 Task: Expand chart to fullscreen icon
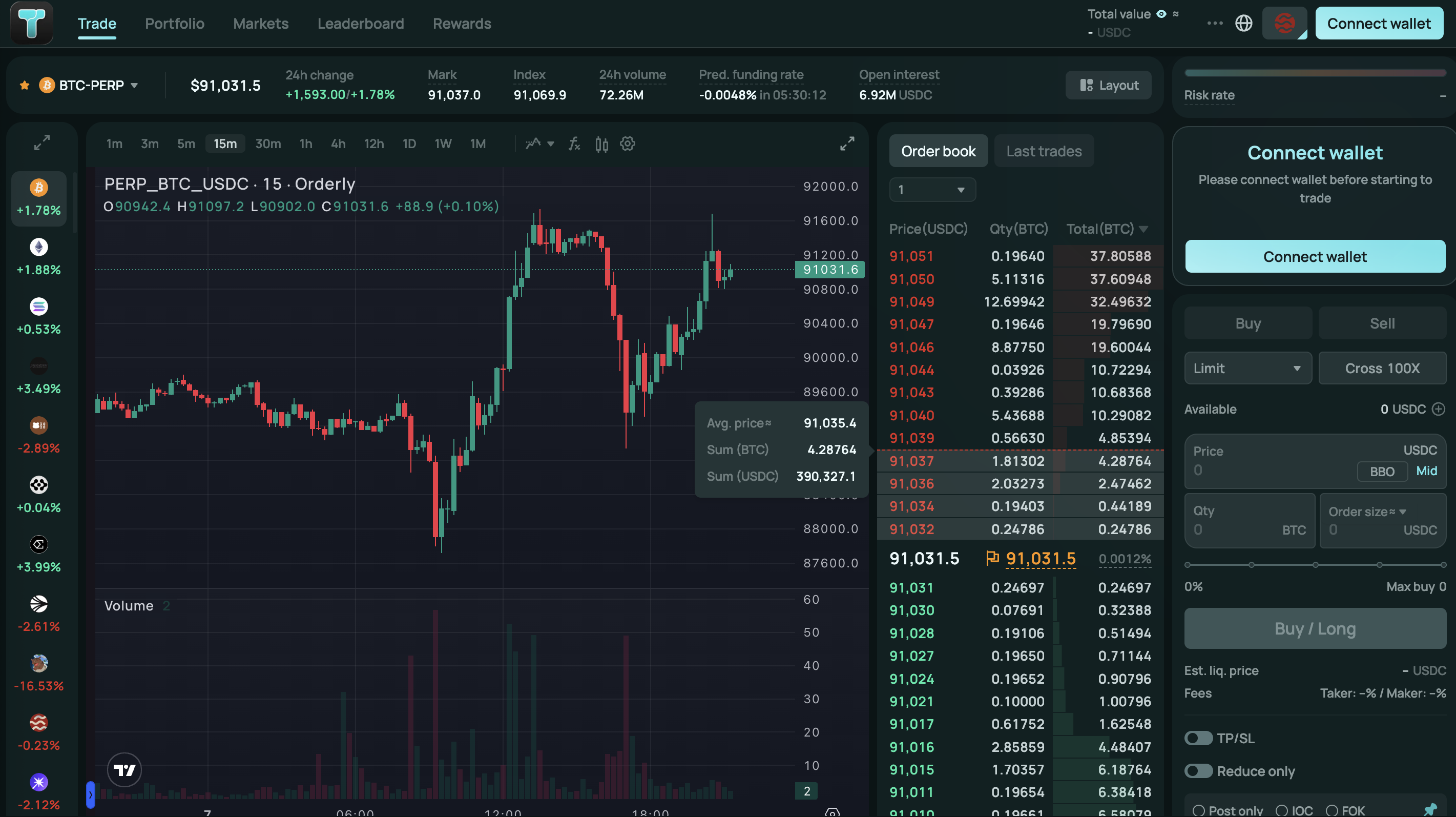pyautogui.click(x=847, y=144)
